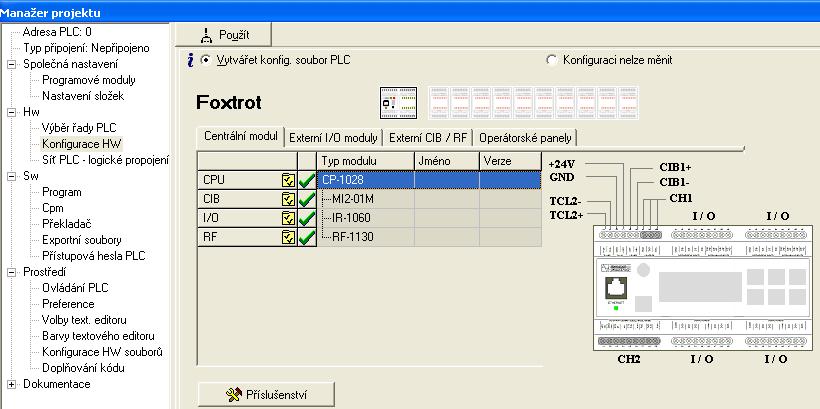The image size is (820, 409).
Task: Collapse the 'Hw' tree node
Action: [x=12, y=112]
